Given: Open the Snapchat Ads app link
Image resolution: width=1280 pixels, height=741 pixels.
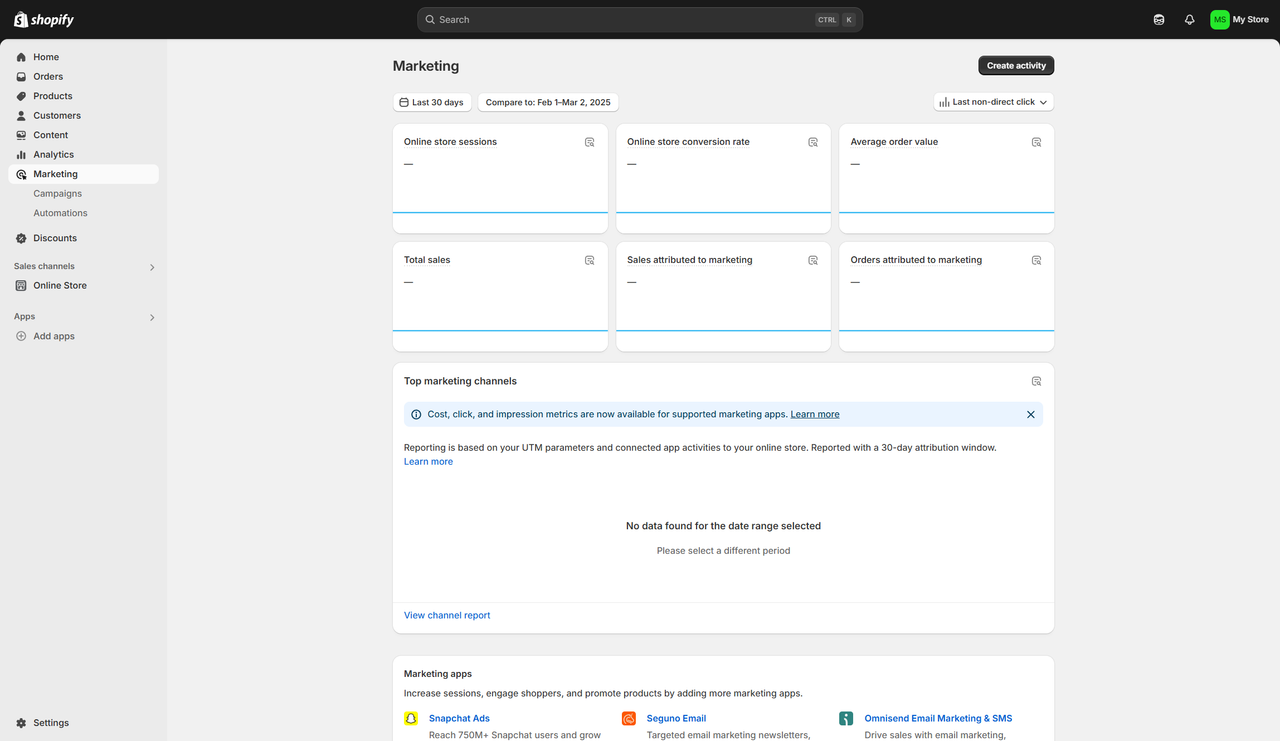Looking at the screenshot, I should click(459, 718).
